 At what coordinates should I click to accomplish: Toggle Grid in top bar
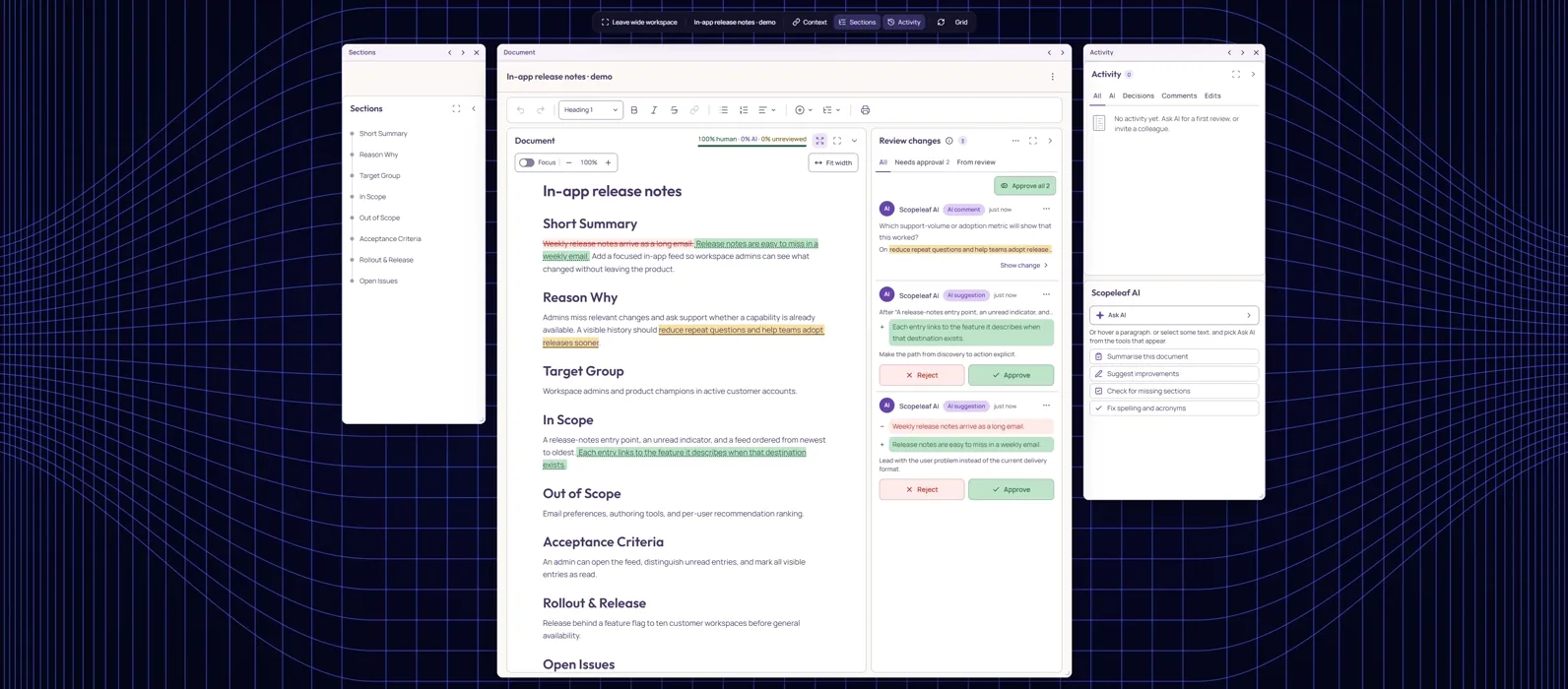click(x=961, y=22)
